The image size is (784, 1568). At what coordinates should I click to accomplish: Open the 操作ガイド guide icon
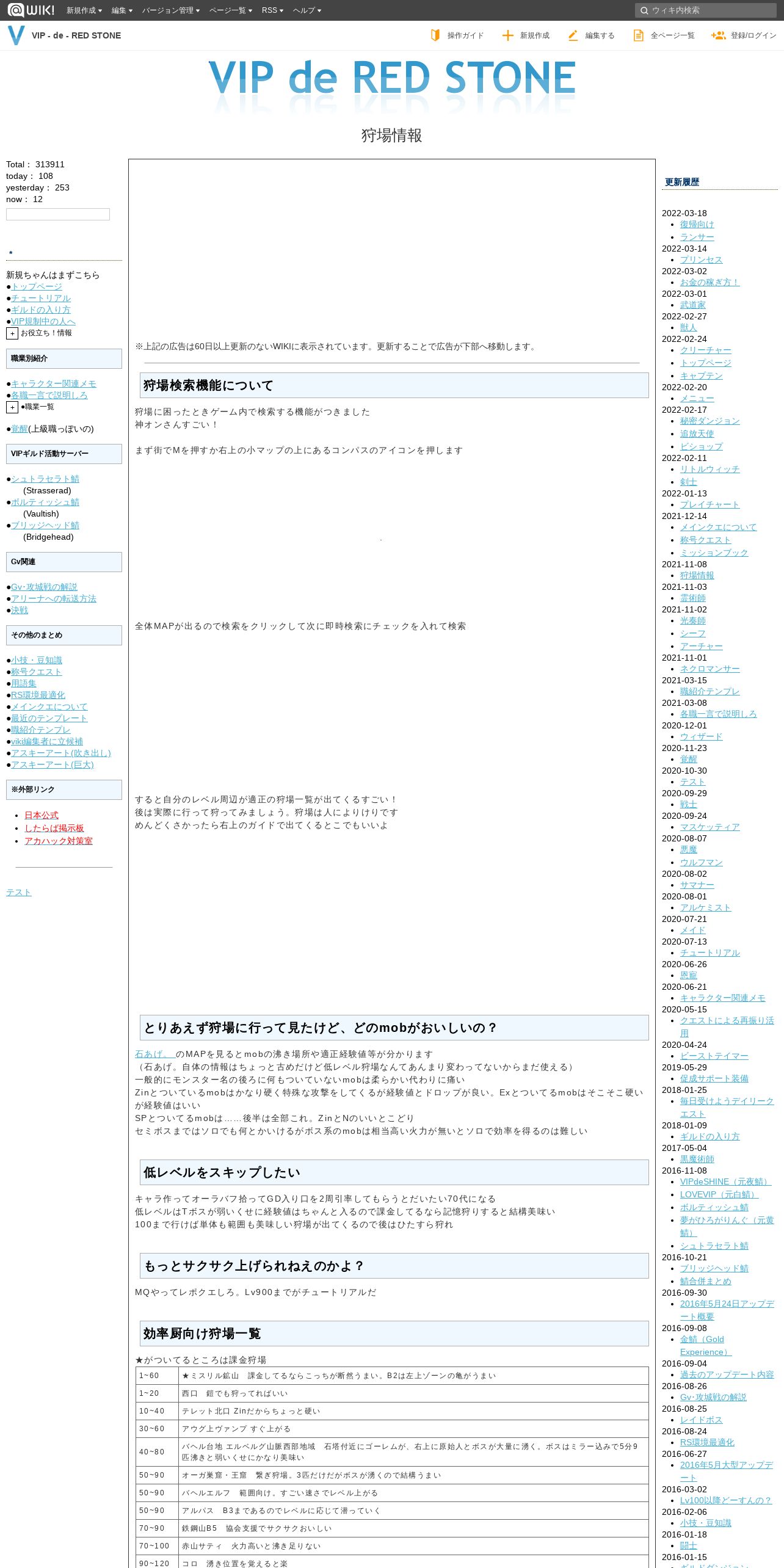435,35
